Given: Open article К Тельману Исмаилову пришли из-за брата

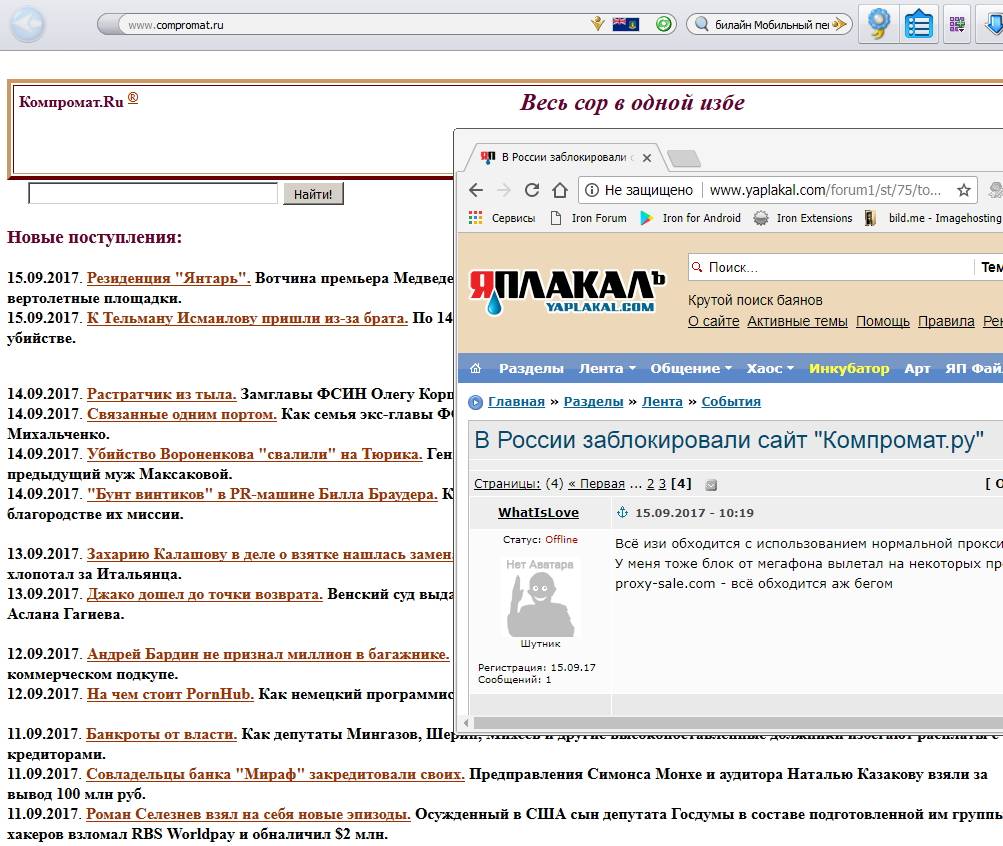Looking at the screenshot, I should click(247, 318).
